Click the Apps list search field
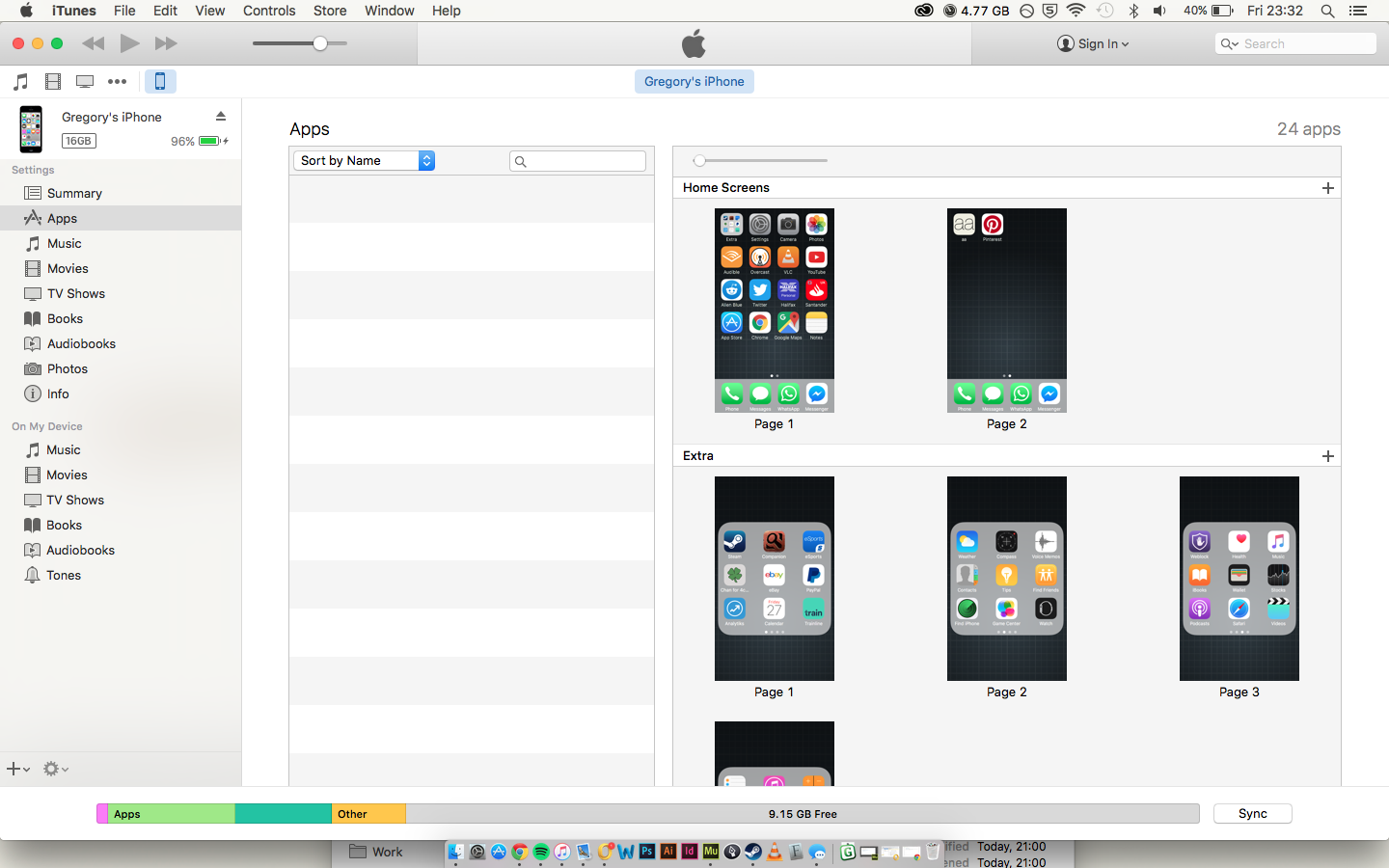The height and width of the screenshot is (868, 1389). [578, 161]
